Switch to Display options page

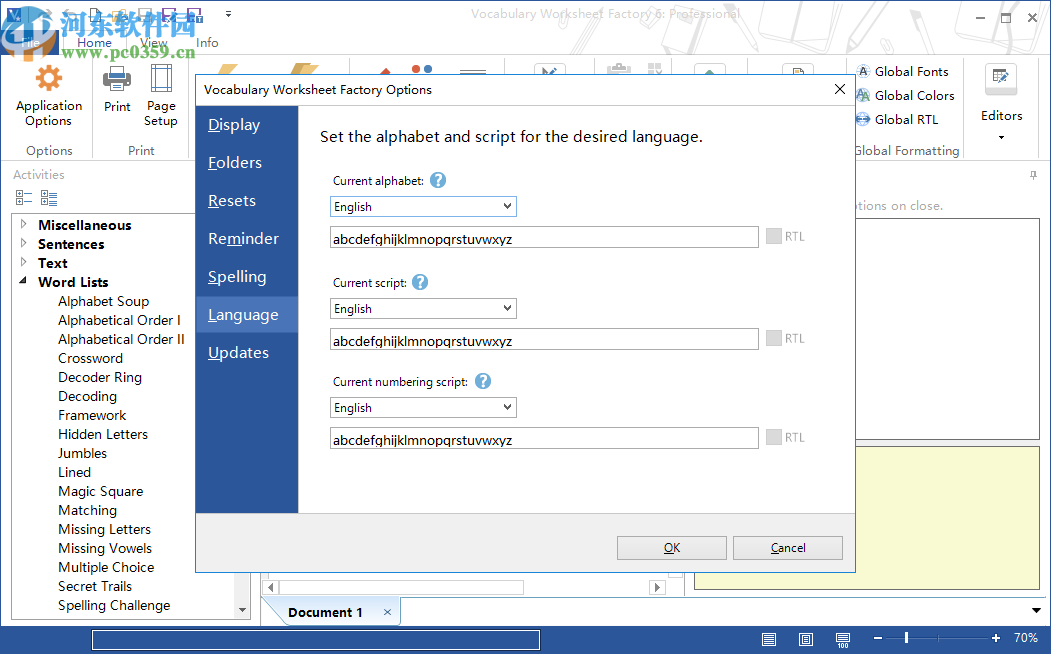pyautogui.click(x=247, y=125)
